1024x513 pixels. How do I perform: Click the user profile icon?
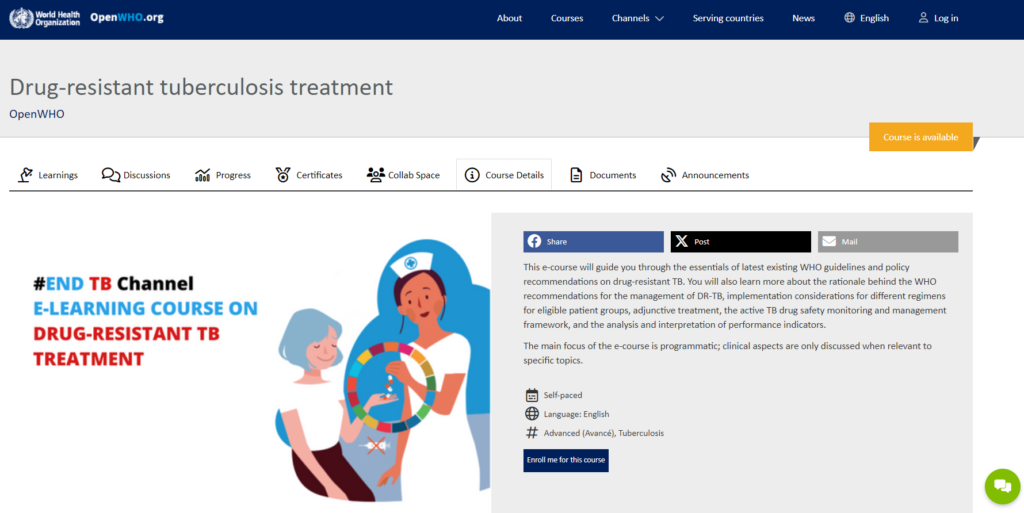click(923, 18)
